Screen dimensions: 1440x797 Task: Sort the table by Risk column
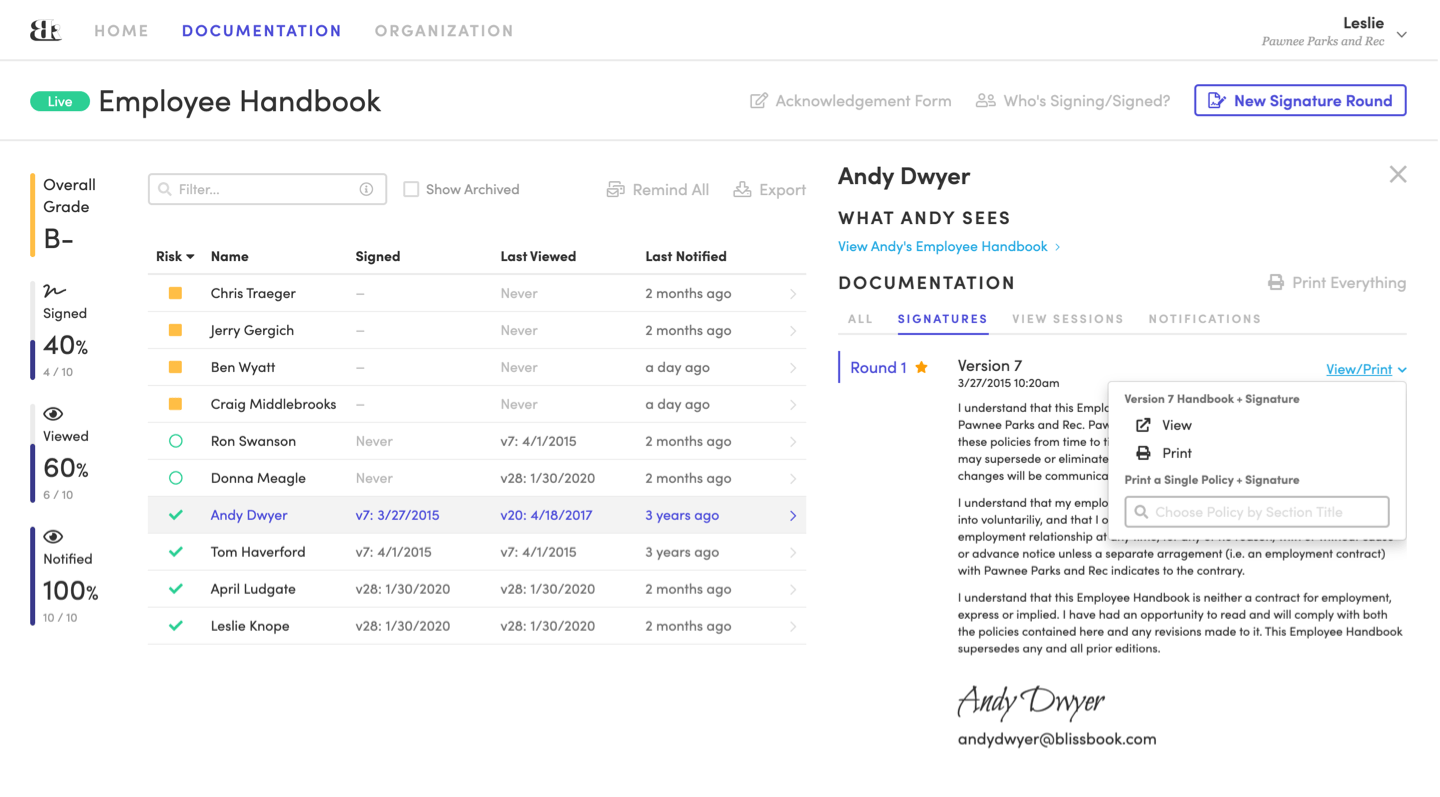(175, 256)
